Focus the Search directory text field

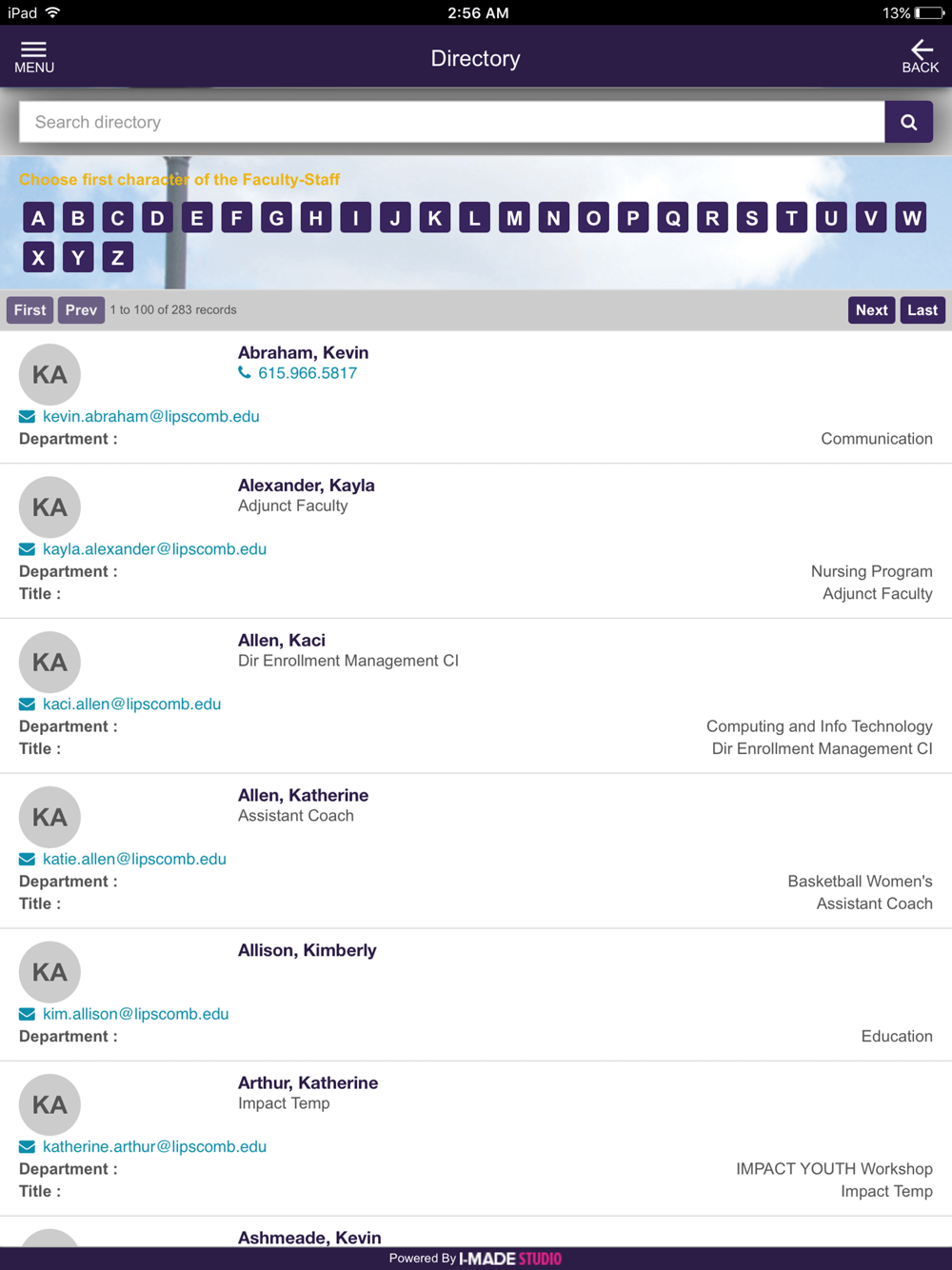452,123
